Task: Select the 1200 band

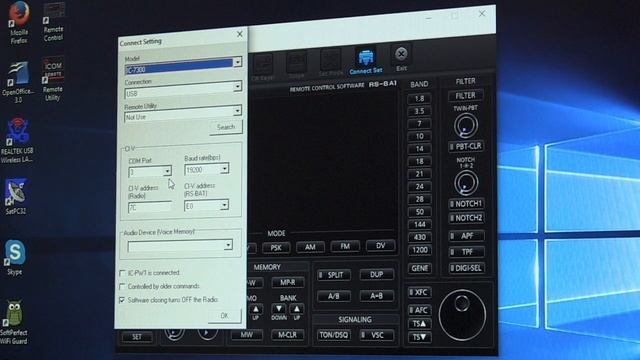Action: pos(419,250)
